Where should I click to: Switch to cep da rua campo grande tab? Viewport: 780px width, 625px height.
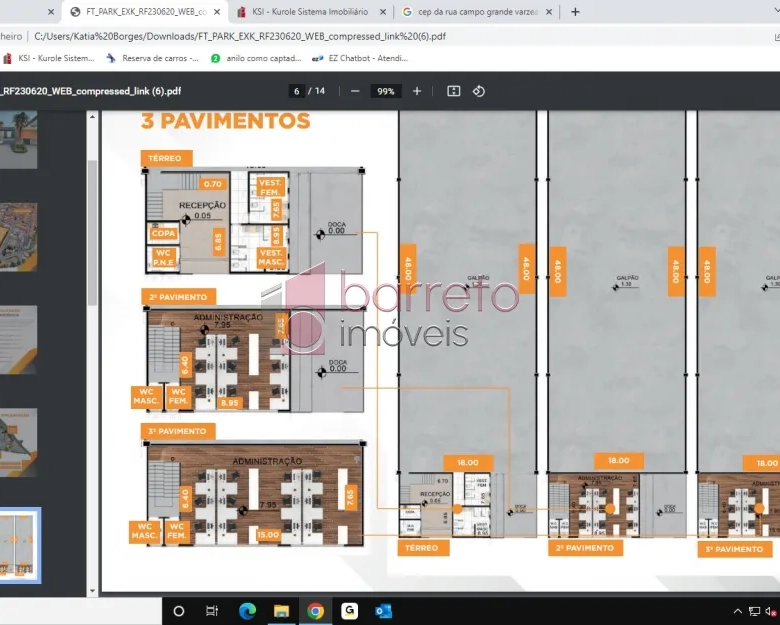(x=478, y=12)
